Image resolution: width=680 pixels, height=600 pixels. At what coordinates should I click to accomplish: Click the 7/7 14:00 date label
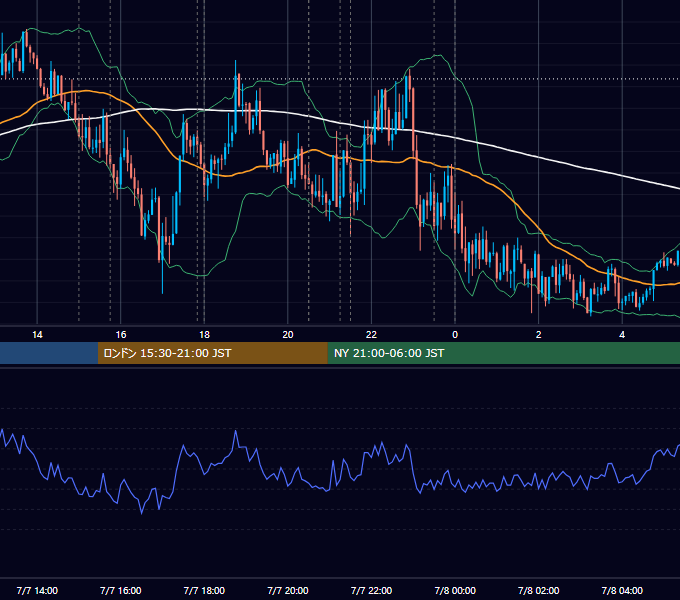[37, 590]
